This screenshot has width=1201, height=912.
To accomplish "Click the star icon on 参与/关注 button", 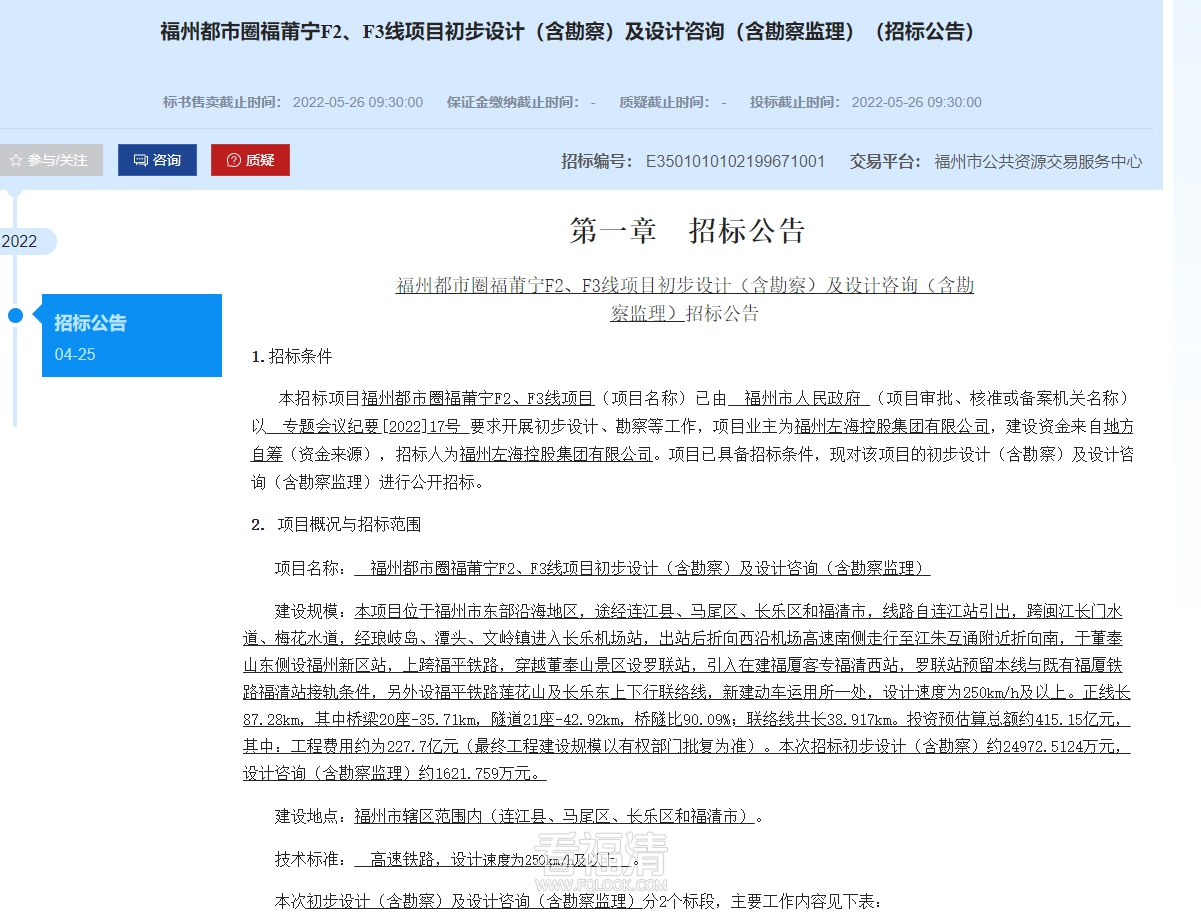I will click(15, 159).
